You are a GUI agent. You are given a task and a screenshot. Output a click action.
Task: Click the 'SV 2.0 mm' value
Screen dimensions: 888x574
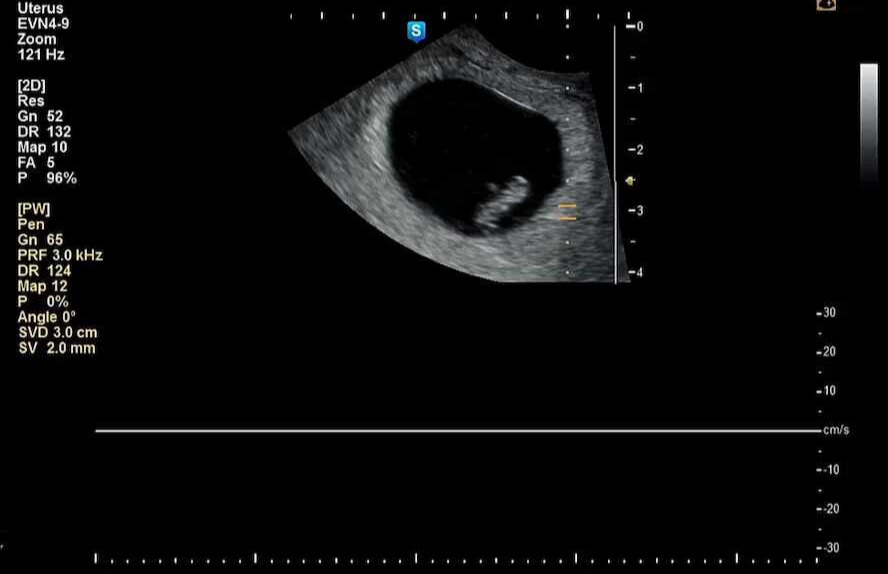click(x=57, y=348)
